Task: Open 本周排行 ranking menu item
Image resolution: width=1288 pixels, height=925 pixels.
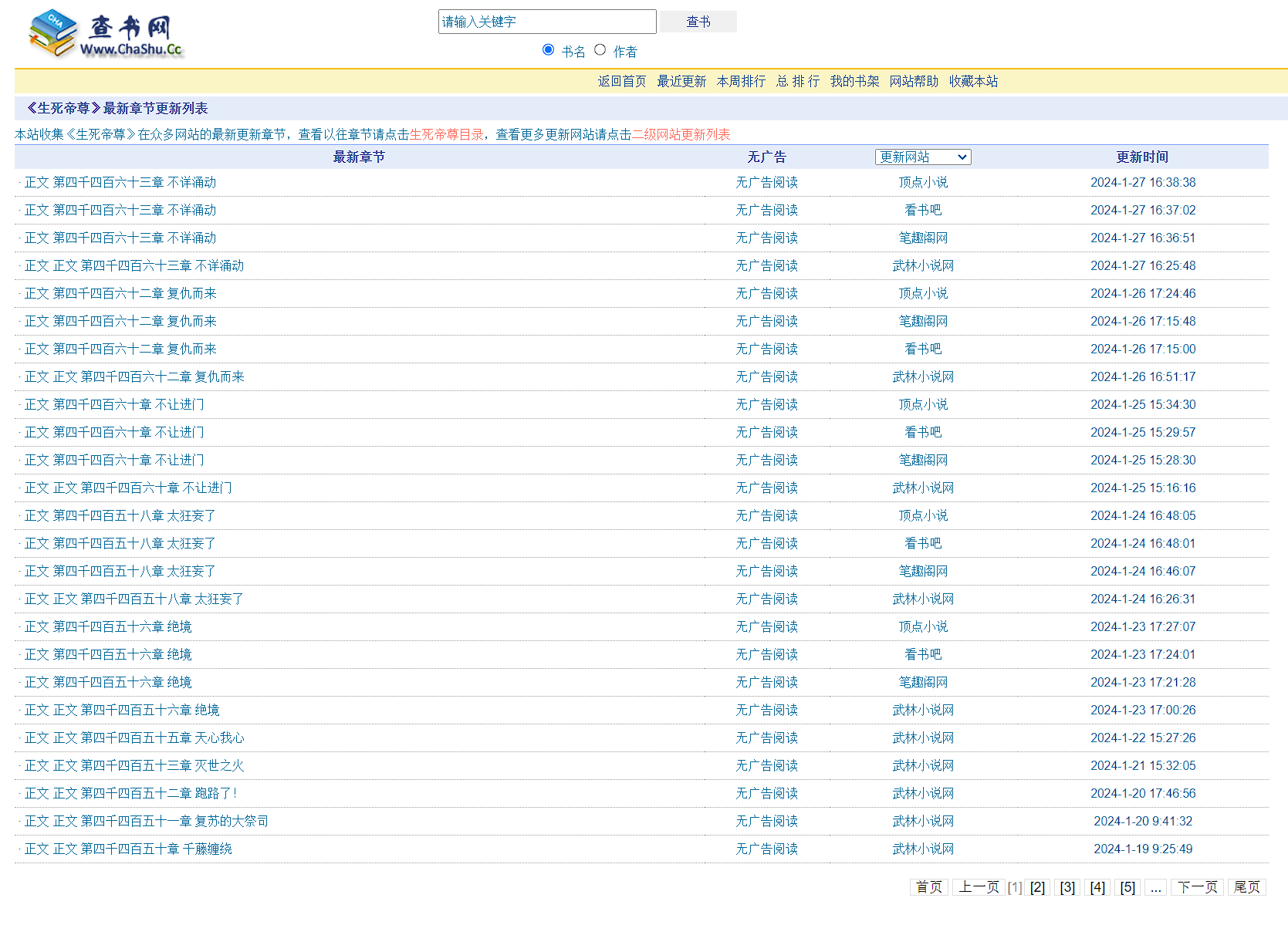Action: coord(741,82)
